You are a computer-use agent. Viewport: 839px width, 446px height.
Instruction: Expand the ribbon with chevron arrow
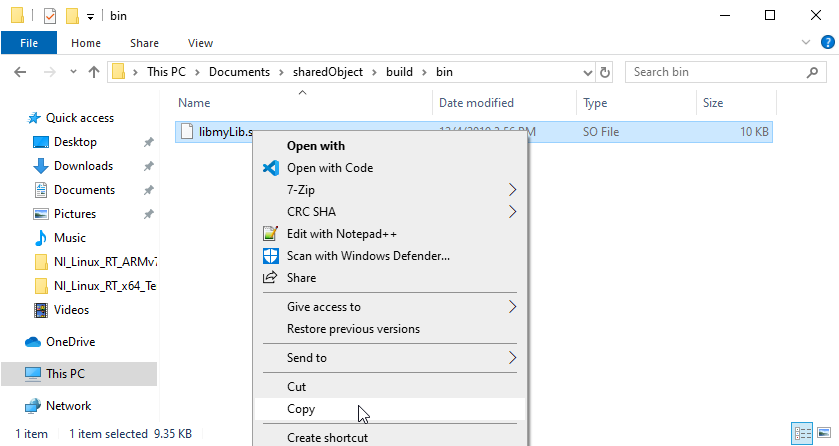coord(806,43)
